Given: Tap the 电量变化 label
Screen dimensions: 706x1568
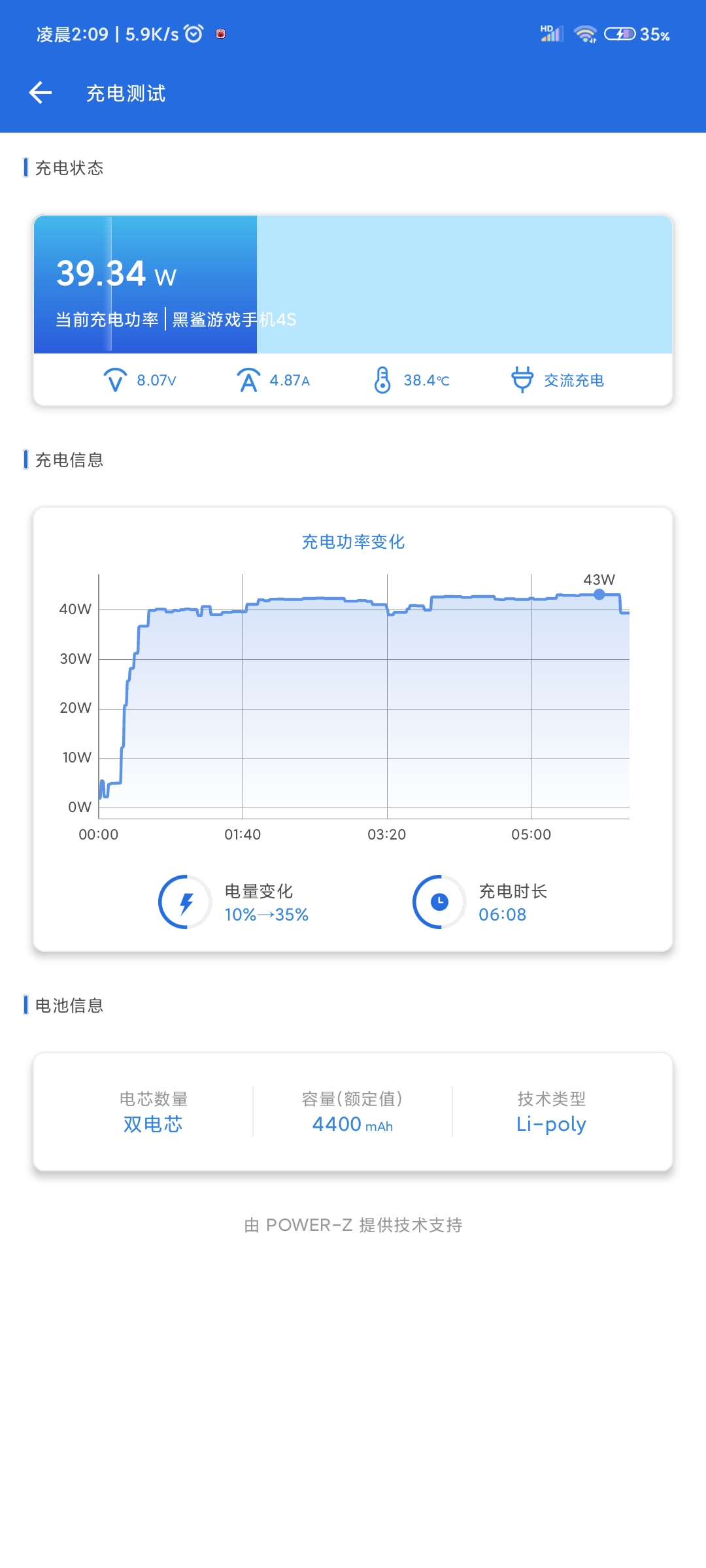Looking at the screenshot, I should pyautogui.click(x=259, y=891).
